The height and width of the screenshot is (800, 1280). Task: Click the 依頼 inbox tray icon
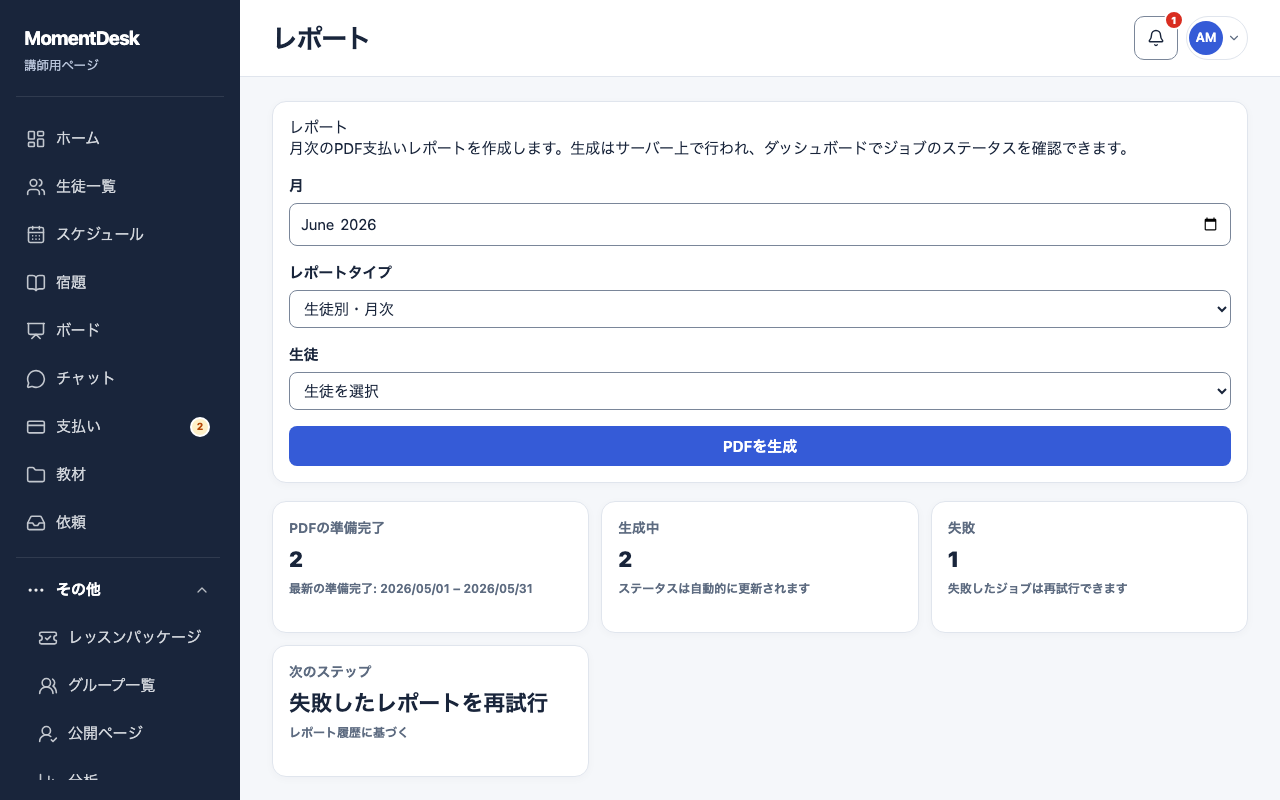pyautogui.click(x=36, y=523)
